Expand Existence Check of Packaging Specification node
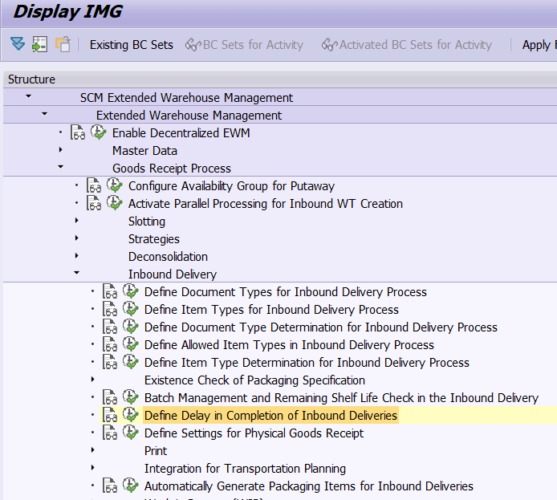Screen dimensions: 557x500 92,379
